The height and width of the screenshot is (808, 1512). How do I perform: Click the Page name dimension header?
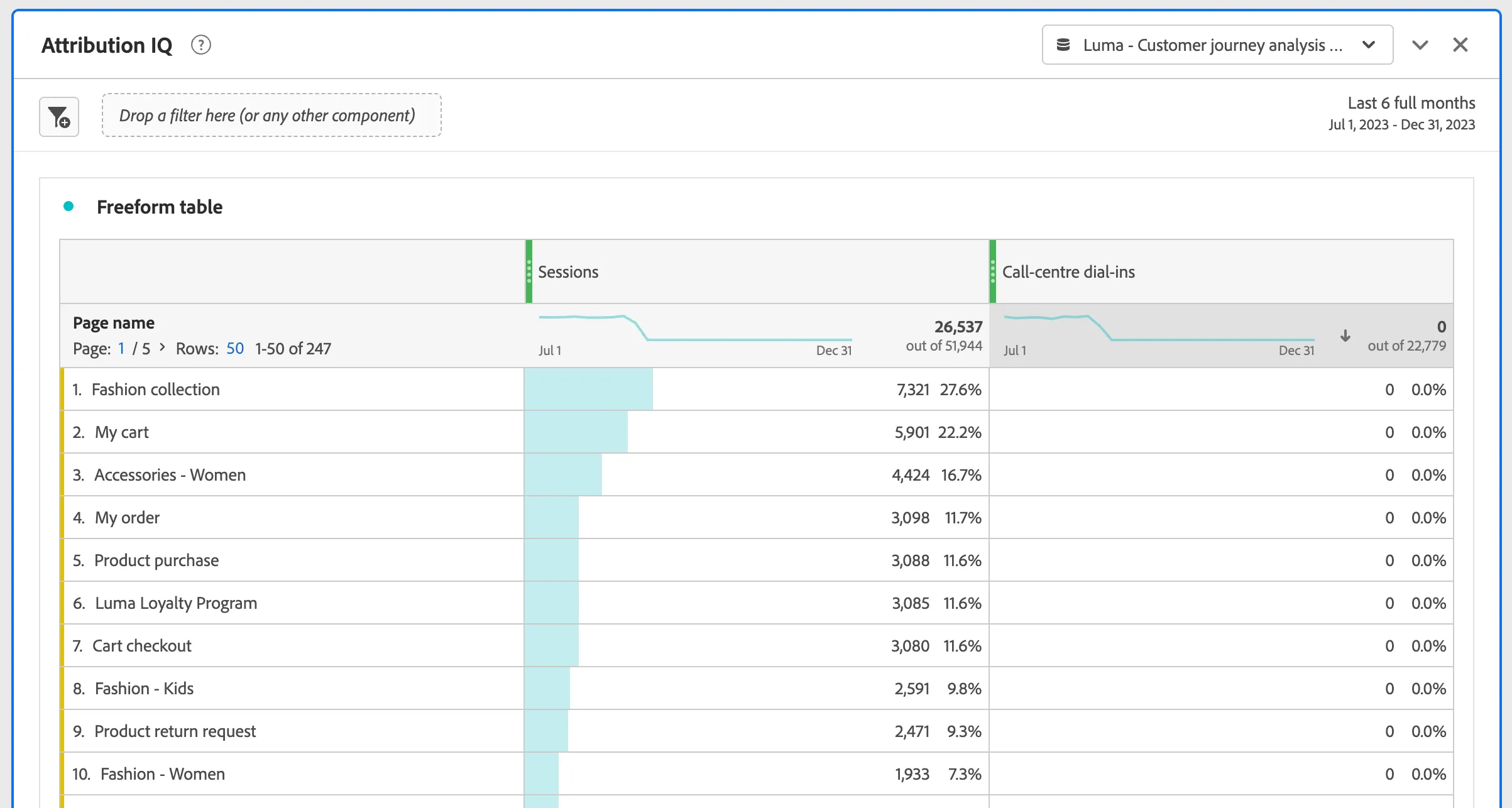(114, 323)
